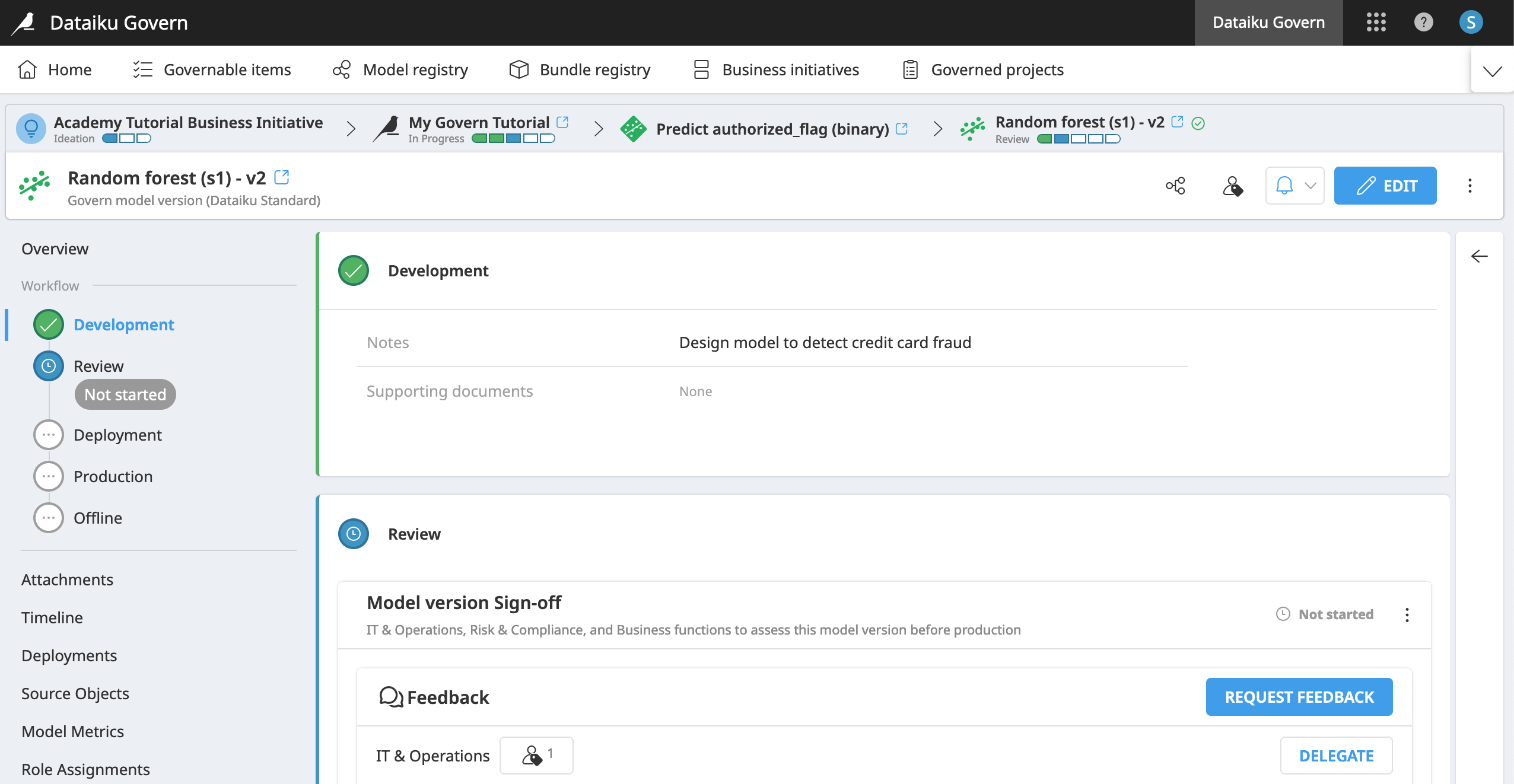1514x784 pixels.
Task: Open the notification bell dropdown
Action: click(1295, 186)
